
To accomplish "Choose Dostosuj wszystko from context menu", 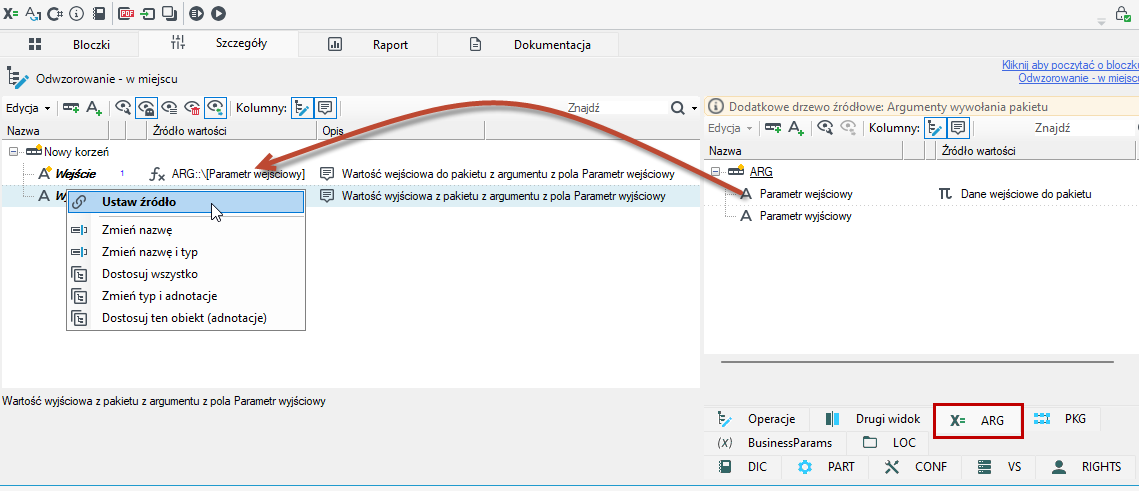I will [x=186, y=274].
